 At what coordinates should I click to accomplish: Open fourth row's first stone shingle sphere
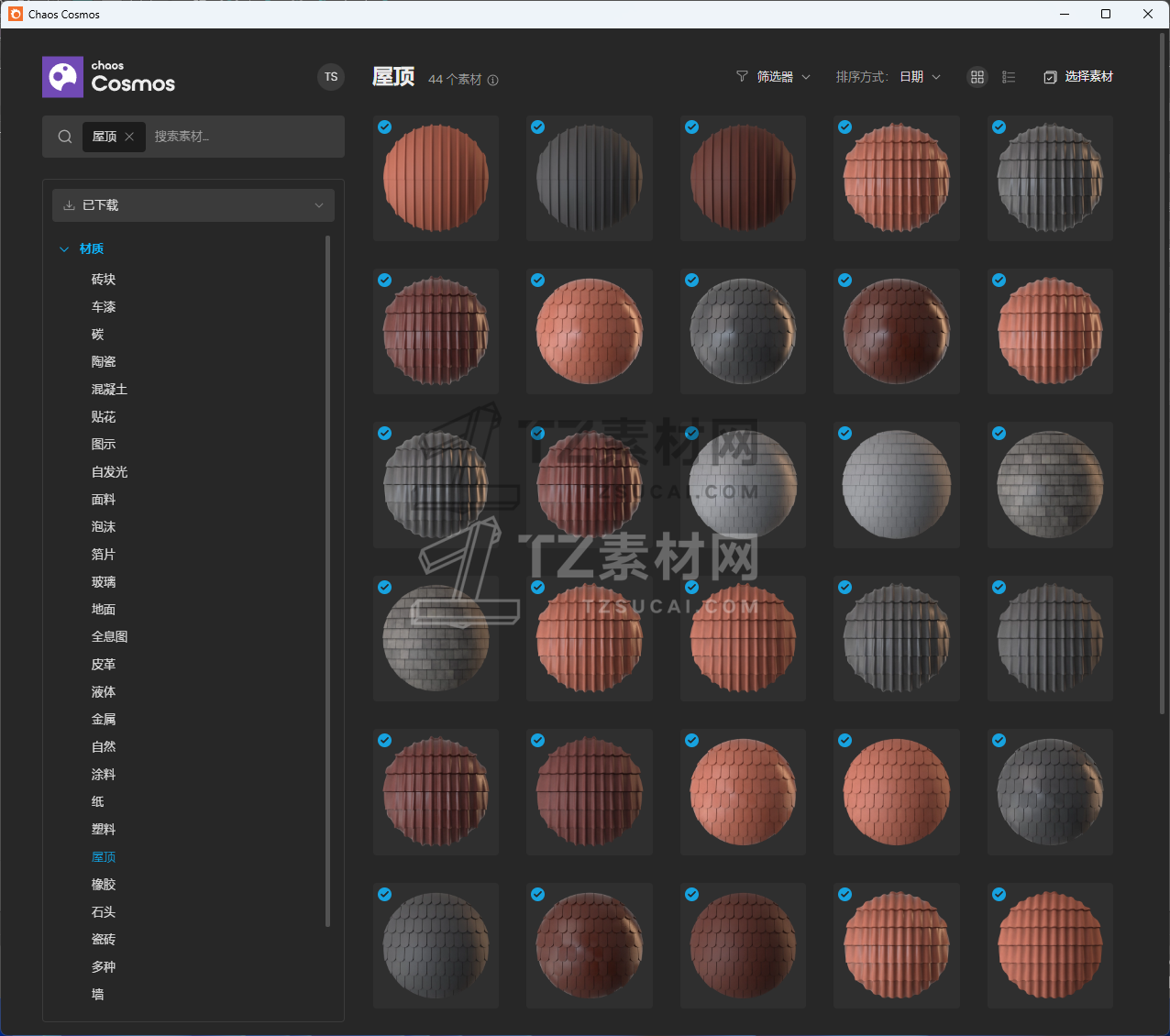click(436, 639)
